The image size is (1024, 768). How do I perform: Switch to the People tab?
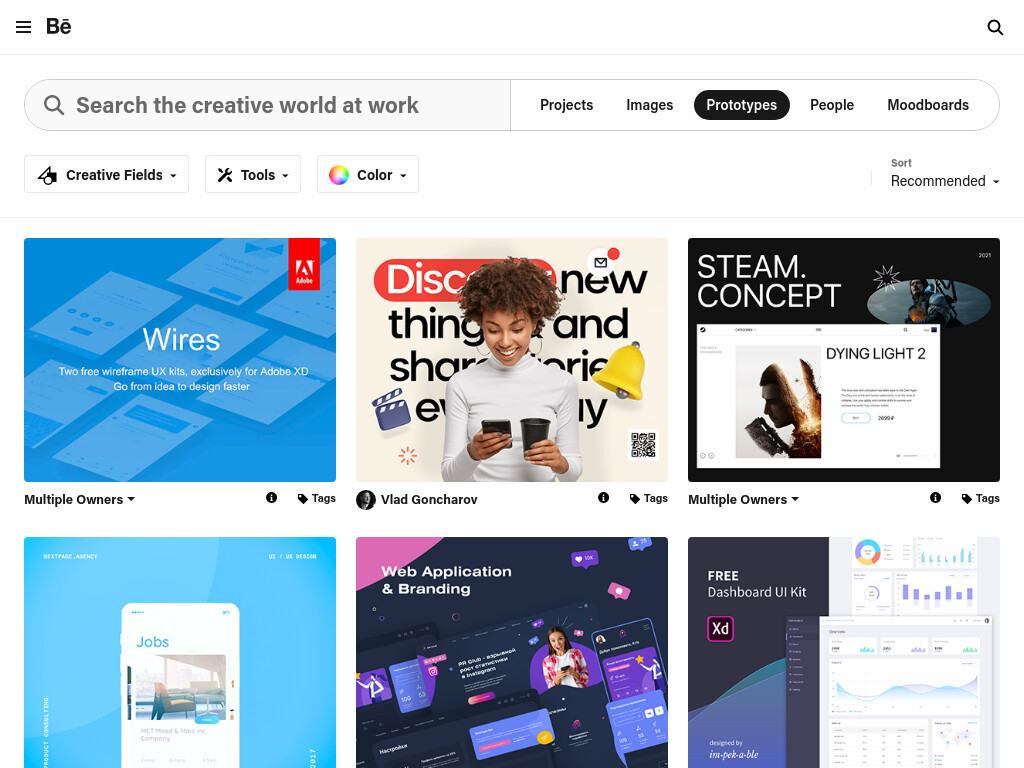click(831, 105)
